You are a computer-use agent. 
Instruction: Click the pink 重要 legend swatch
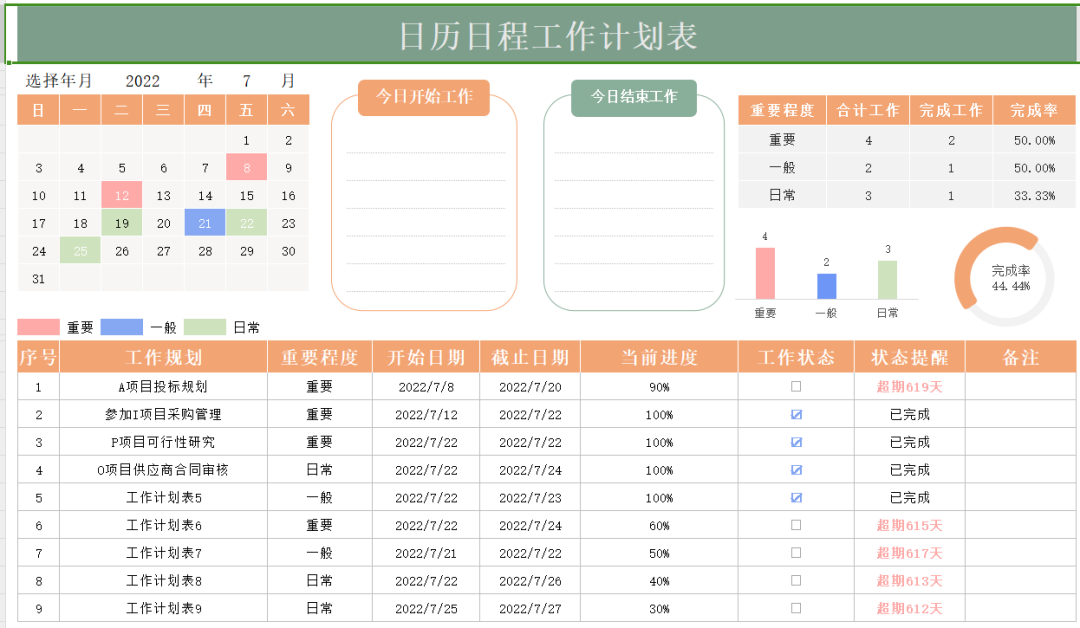39,327
